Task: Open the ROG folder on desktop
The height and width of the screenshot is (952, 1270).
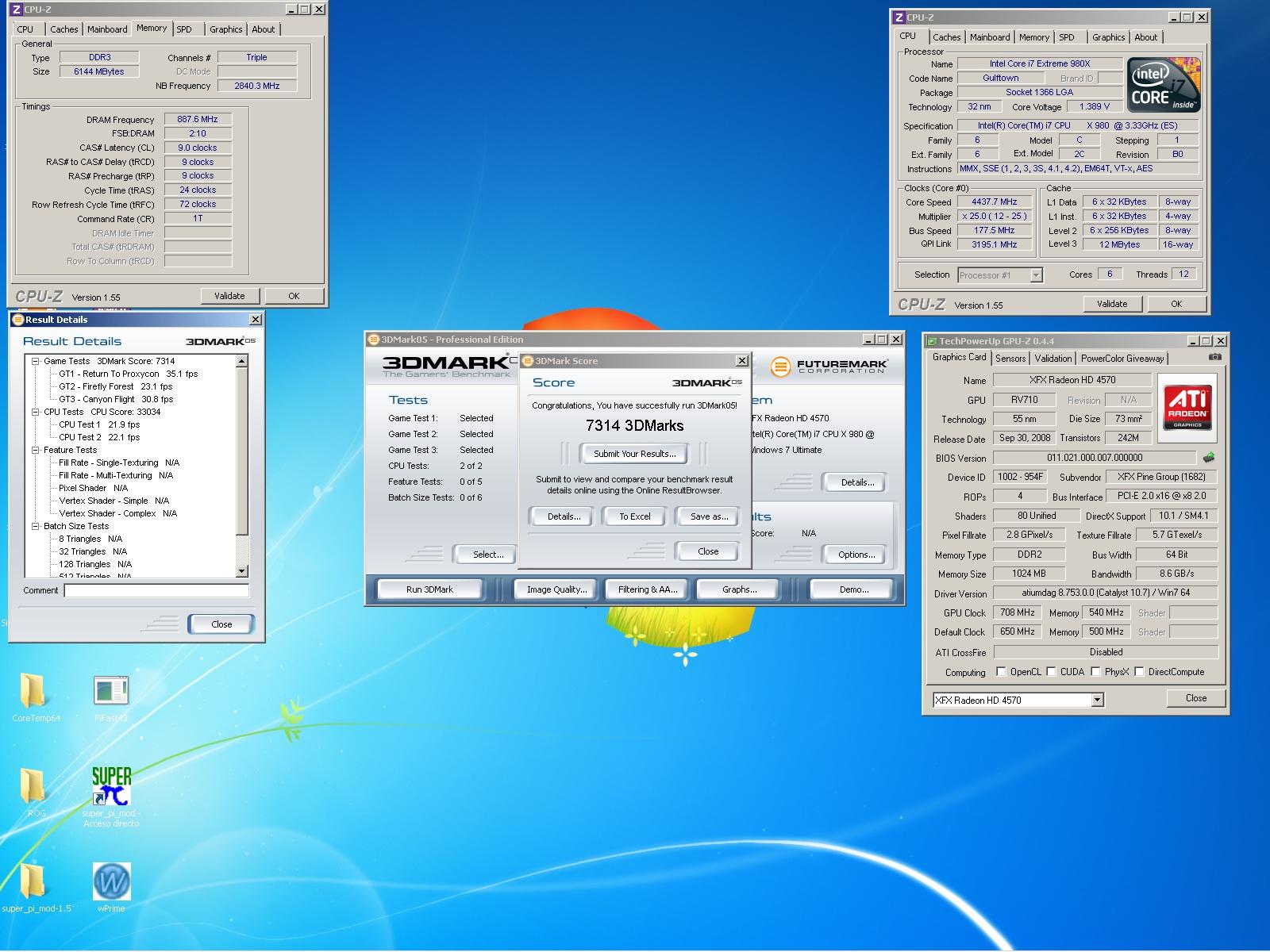Action: pos(33,785)
